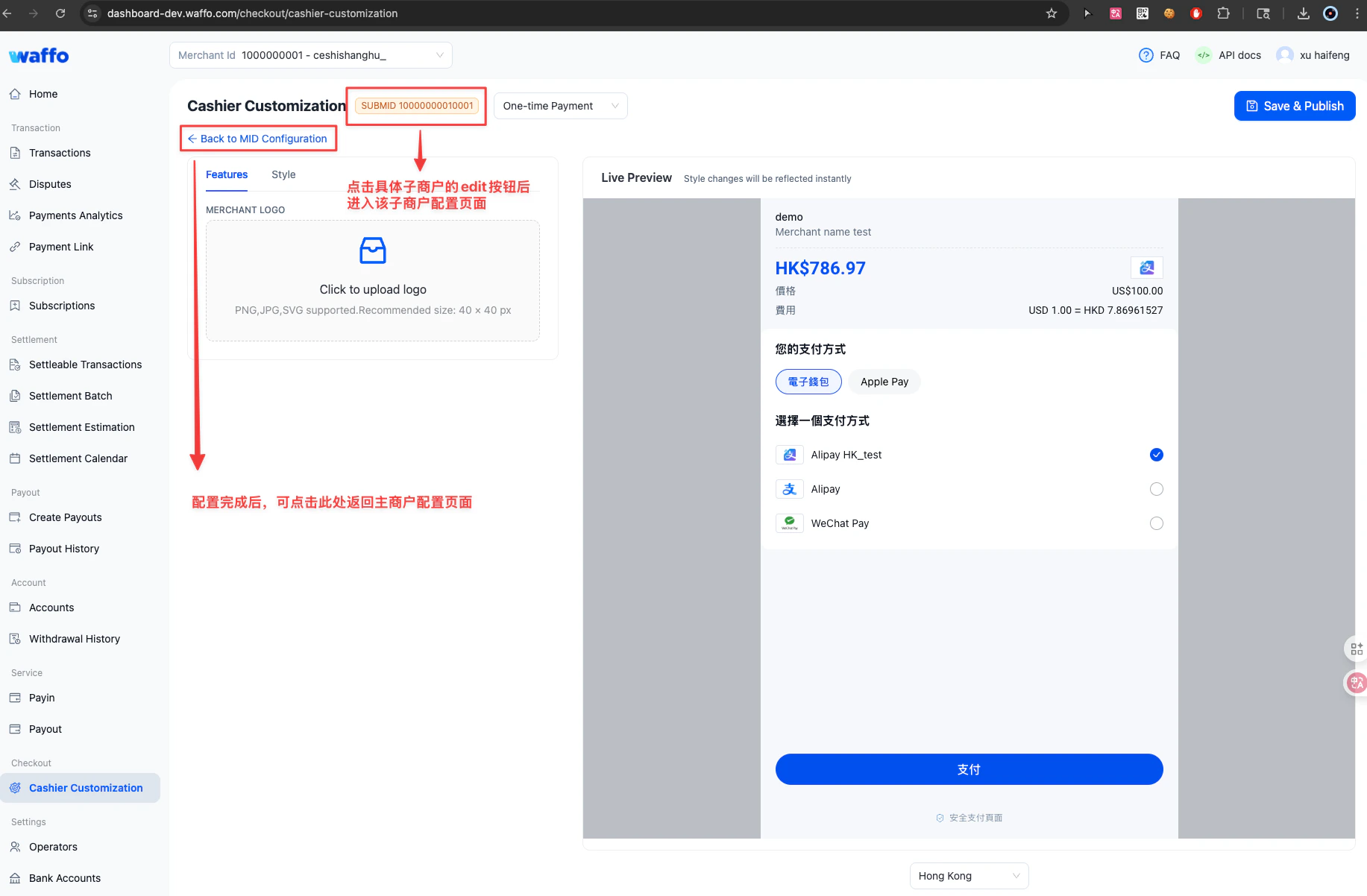Click the Payin card icon
The height and width of the screenshot is (896, 1367).
(x=15, y=698)
